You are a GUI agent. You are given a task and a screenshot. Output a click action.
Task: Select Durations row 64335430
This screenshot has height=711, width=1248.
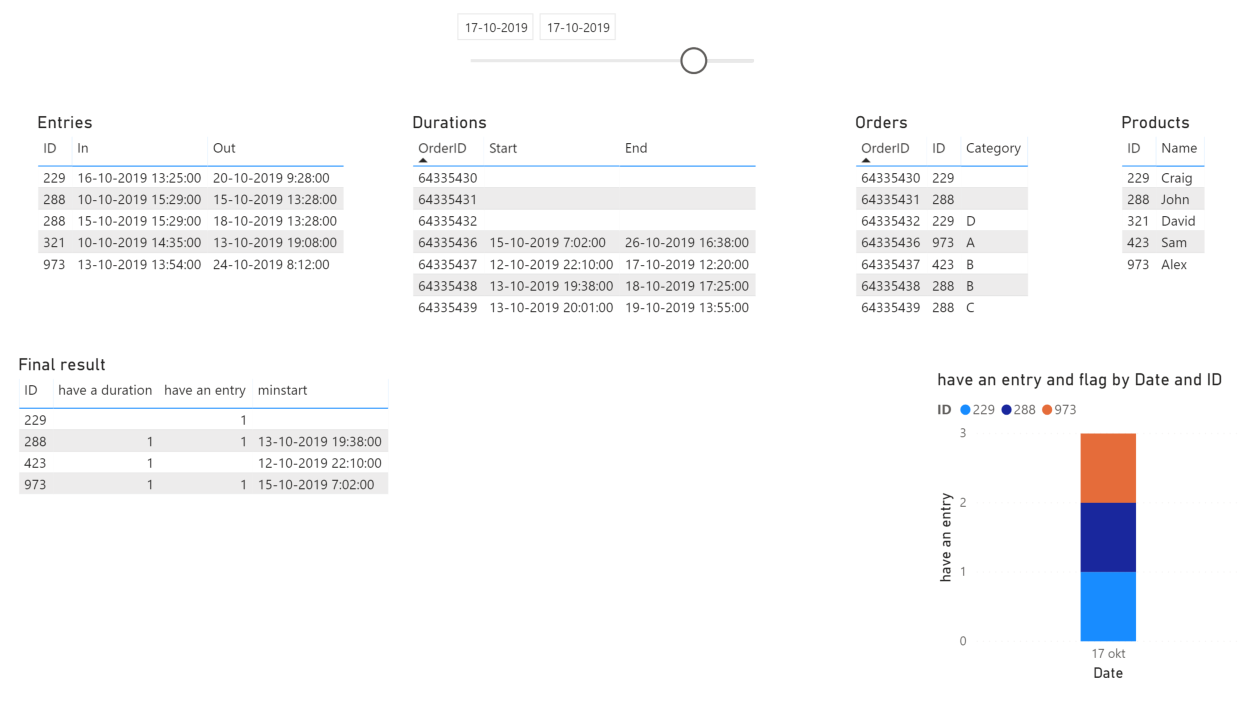(x=584, y=178)
